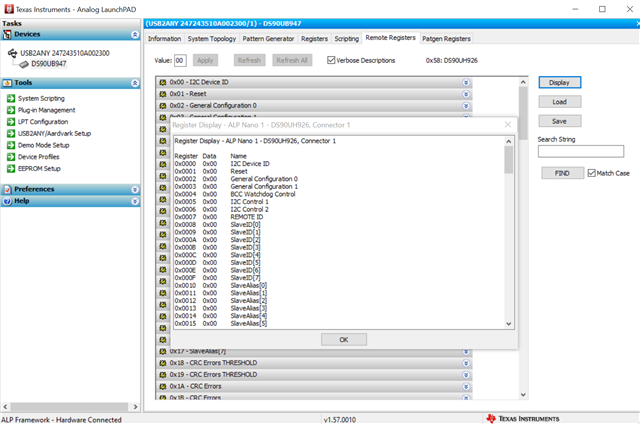This screenshot has width=640, height=424.
Task: Collapse the Devices task panel
Action: 135,35
